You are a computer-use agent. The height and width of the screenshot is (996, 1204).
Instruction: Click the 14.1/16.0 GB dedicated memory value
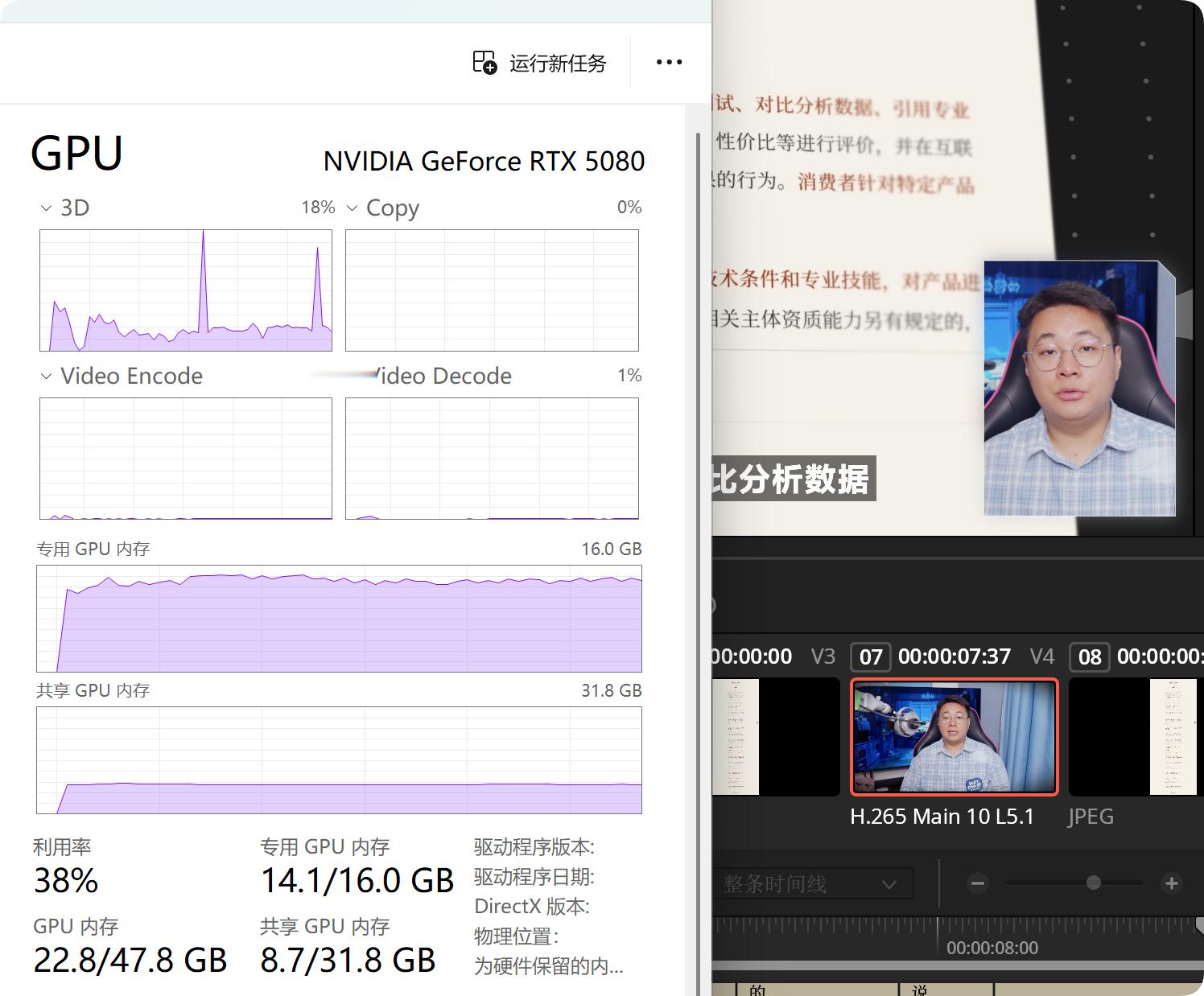[357, 881]
